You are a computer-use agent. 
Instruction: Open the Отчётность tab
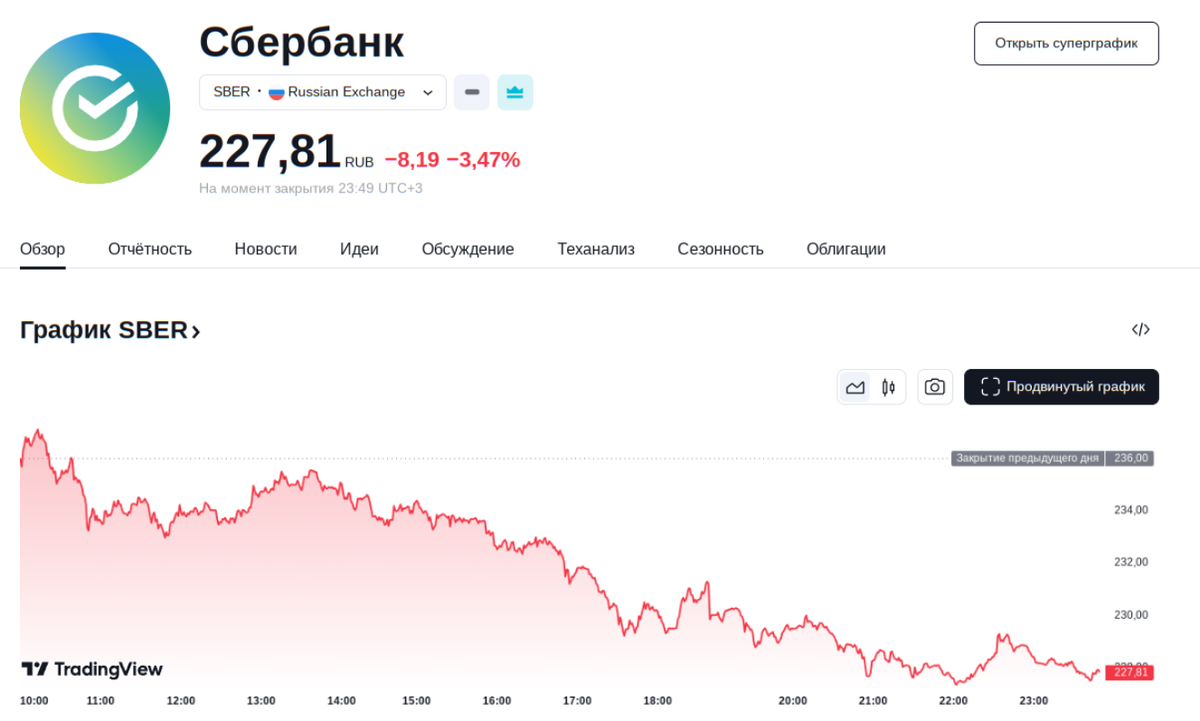150,249
